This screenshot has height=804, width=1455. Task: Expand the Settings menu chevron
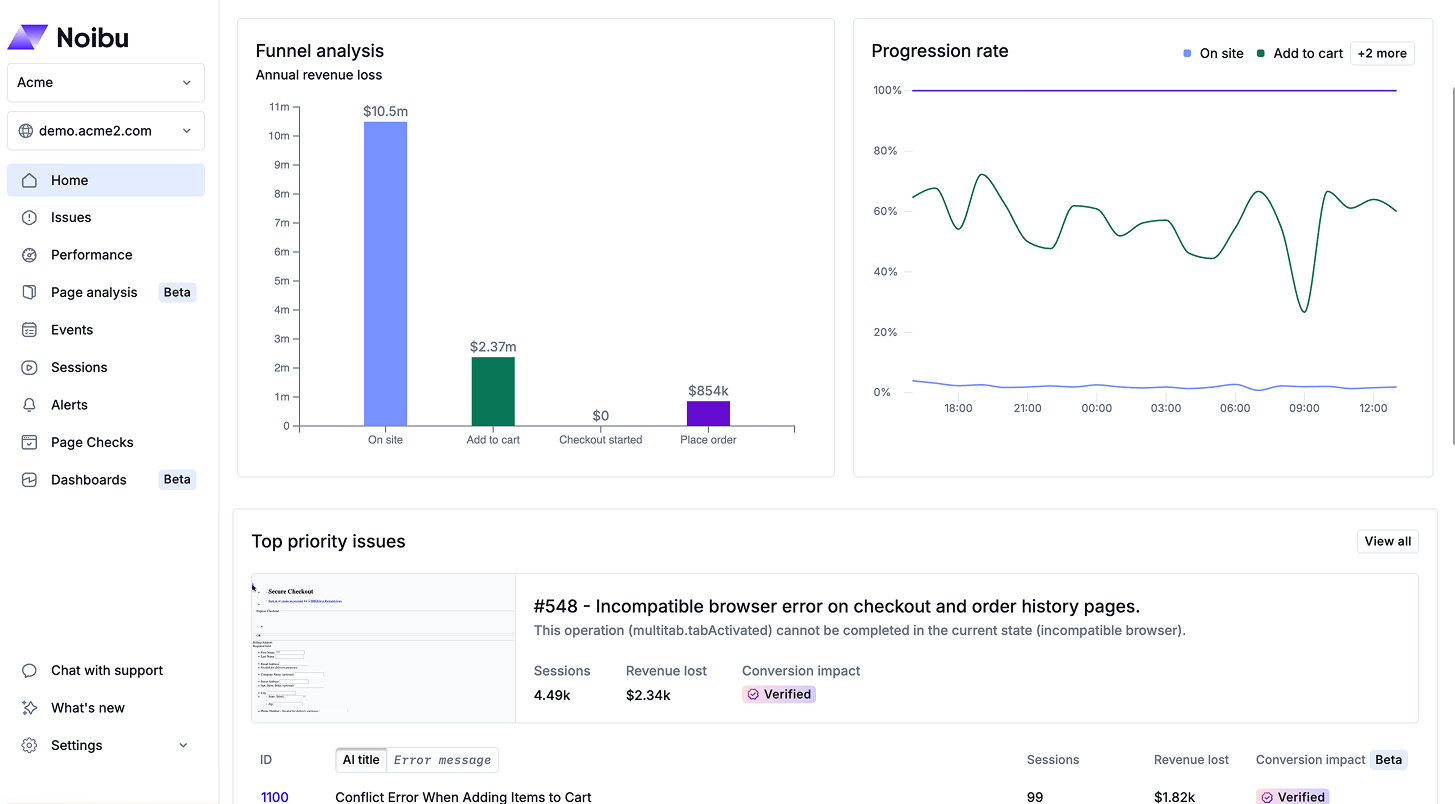pyautogui.click(x=183, y=746)
